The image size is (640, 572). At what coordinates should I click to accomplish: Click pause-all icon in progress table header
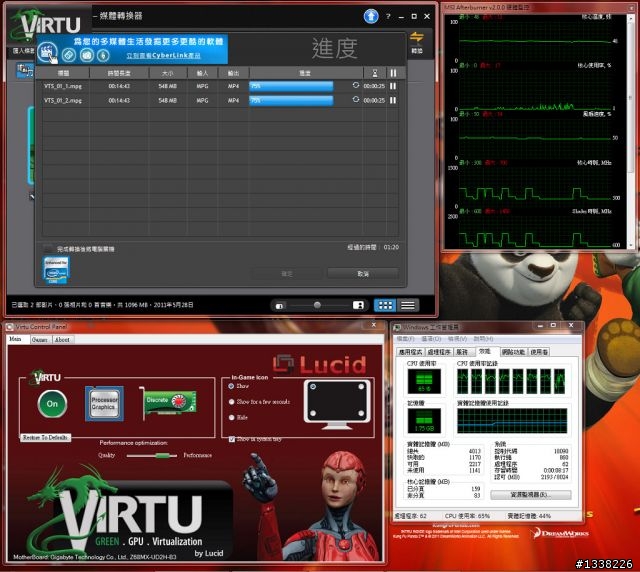pyautogui.click(x=393, y=73)
